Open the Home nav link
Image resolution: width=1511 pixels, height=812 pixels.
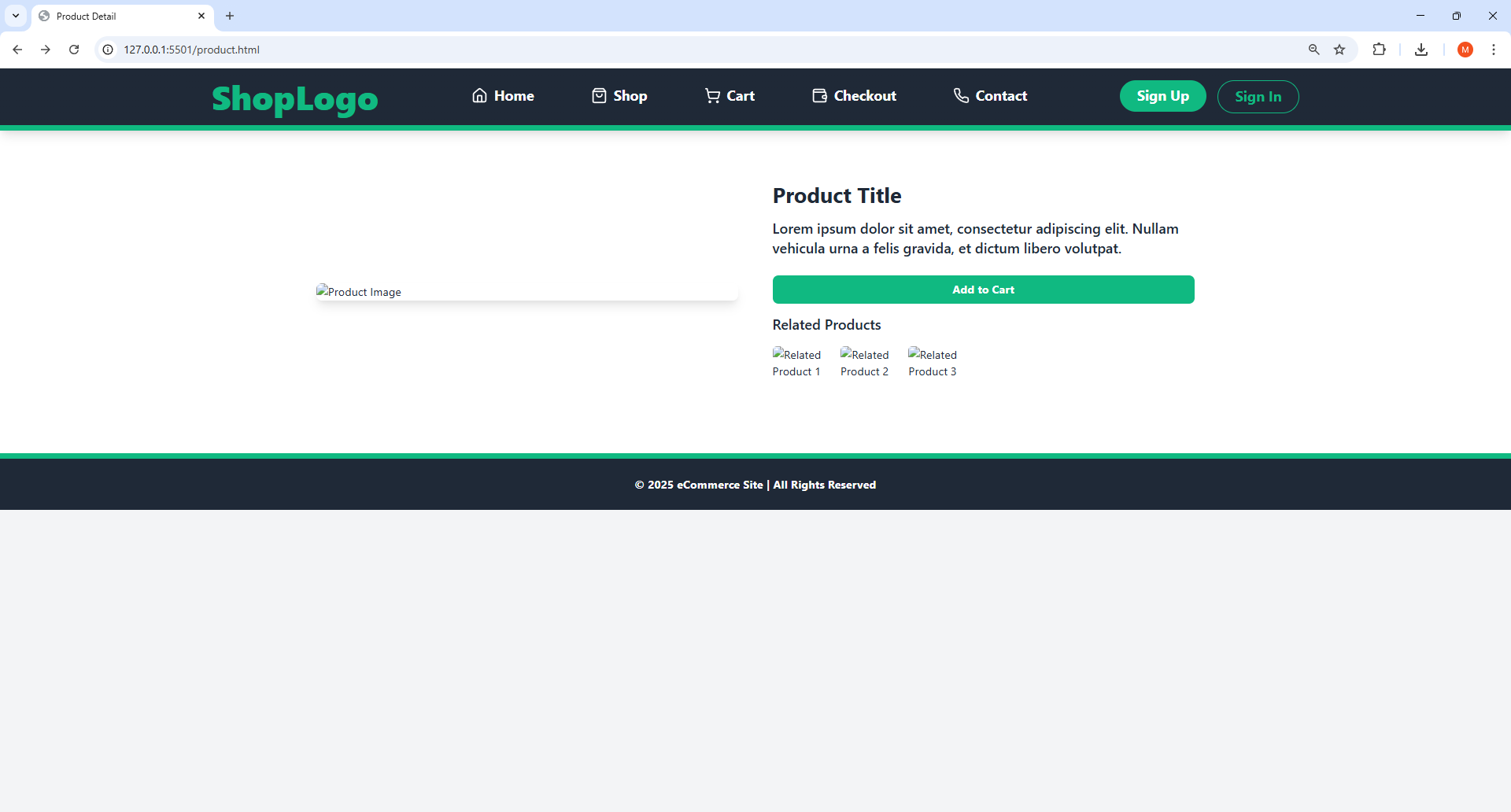pyautogui.click(x=503, y=96)
